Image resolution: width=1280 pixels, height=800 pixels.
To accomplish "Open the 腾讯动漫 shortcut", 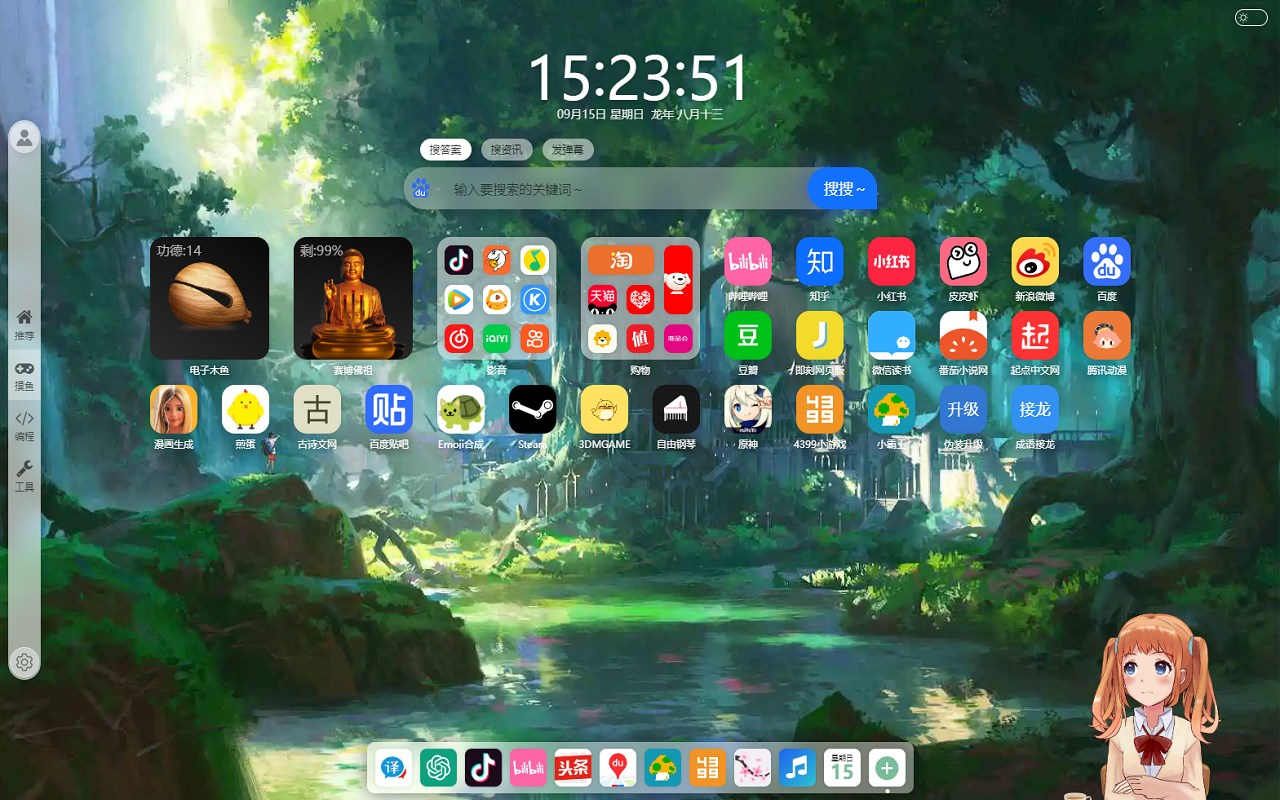I will tap(1107, 335).
